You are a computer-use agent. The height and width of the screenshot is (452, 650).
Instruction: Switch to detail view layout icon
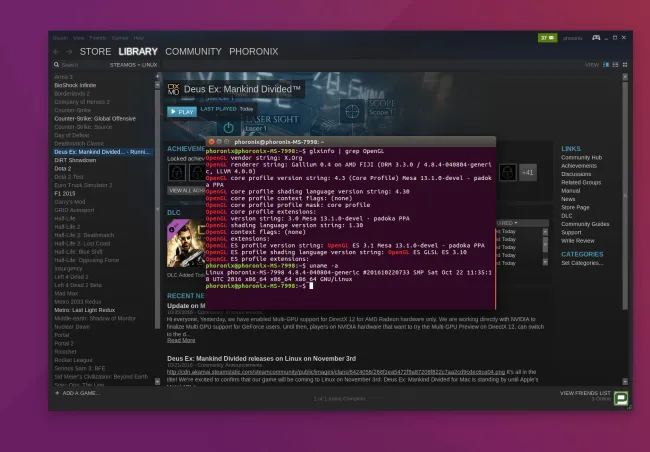[606, 65]
